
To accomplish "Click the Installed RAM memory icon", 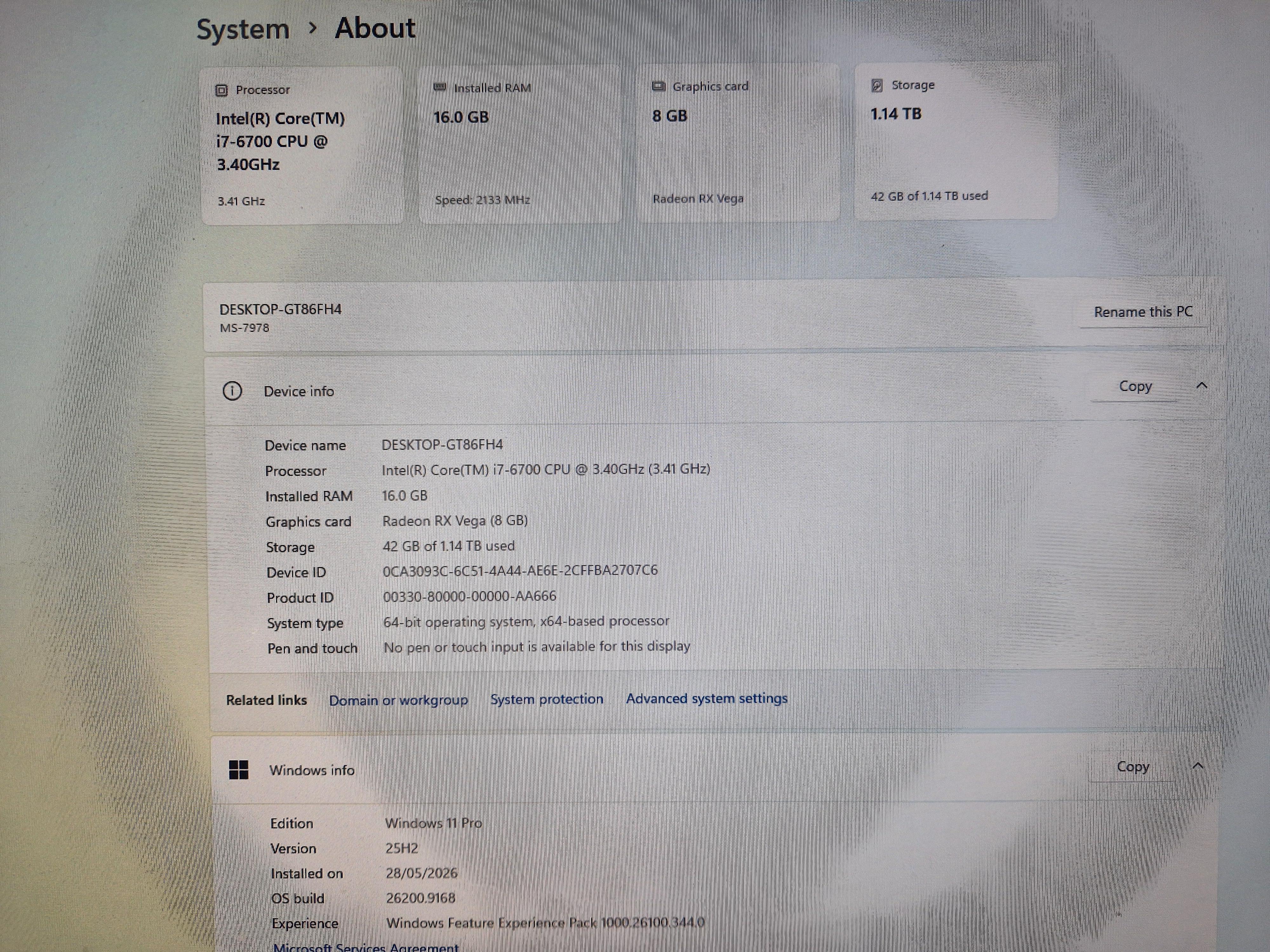I will click(440, 87).
